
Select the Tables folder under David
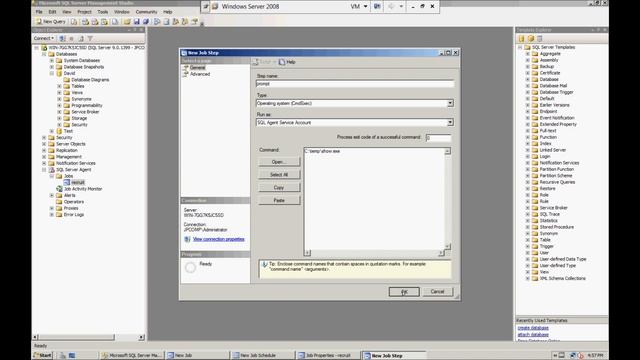point(78,86)
